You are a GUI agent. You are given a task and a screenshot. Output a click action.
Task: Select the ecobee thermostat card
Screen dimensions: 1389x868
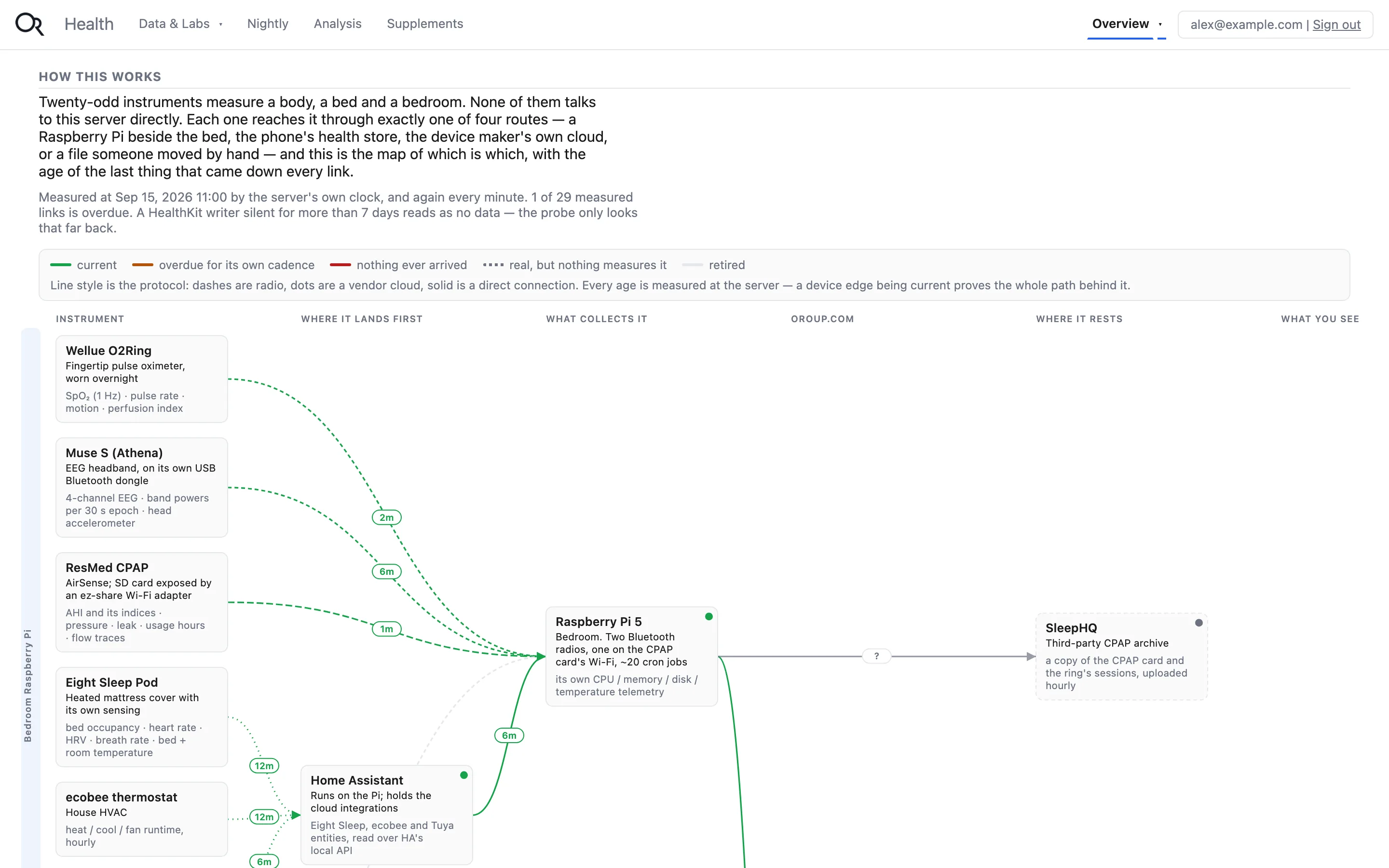click(x=142, y=819)
